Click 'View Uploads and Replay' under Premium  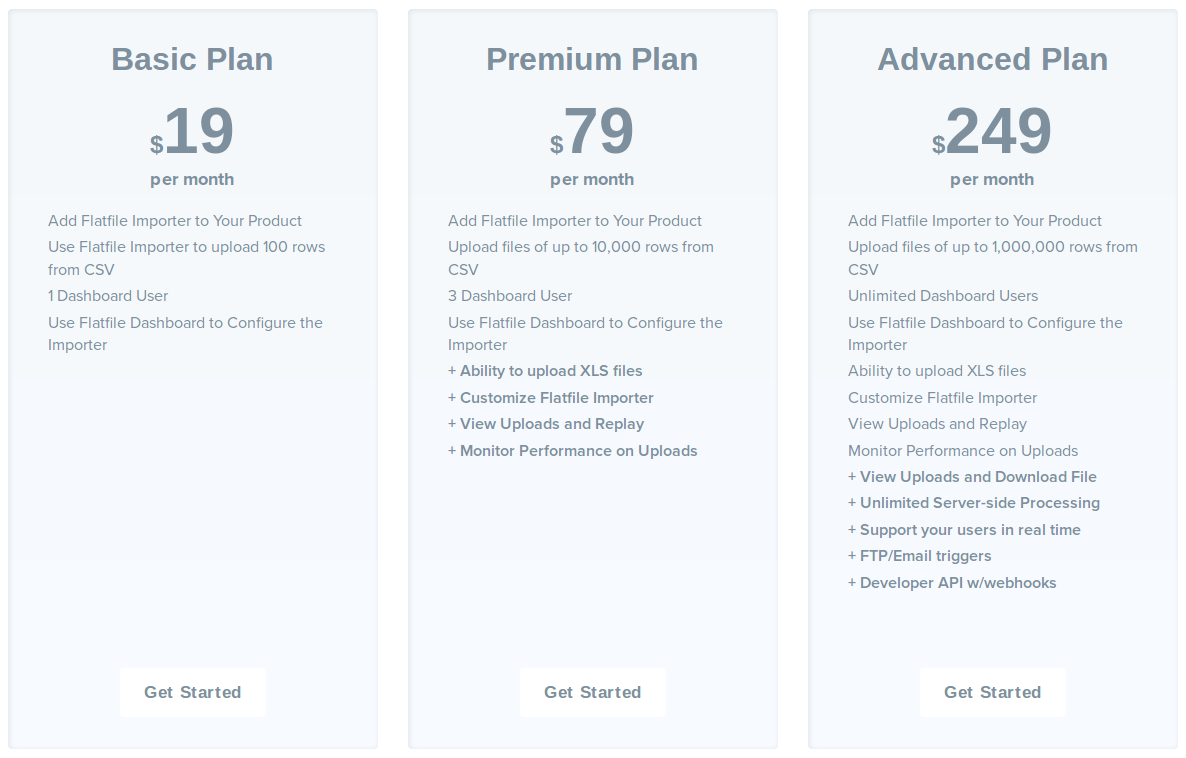(546, 424)
